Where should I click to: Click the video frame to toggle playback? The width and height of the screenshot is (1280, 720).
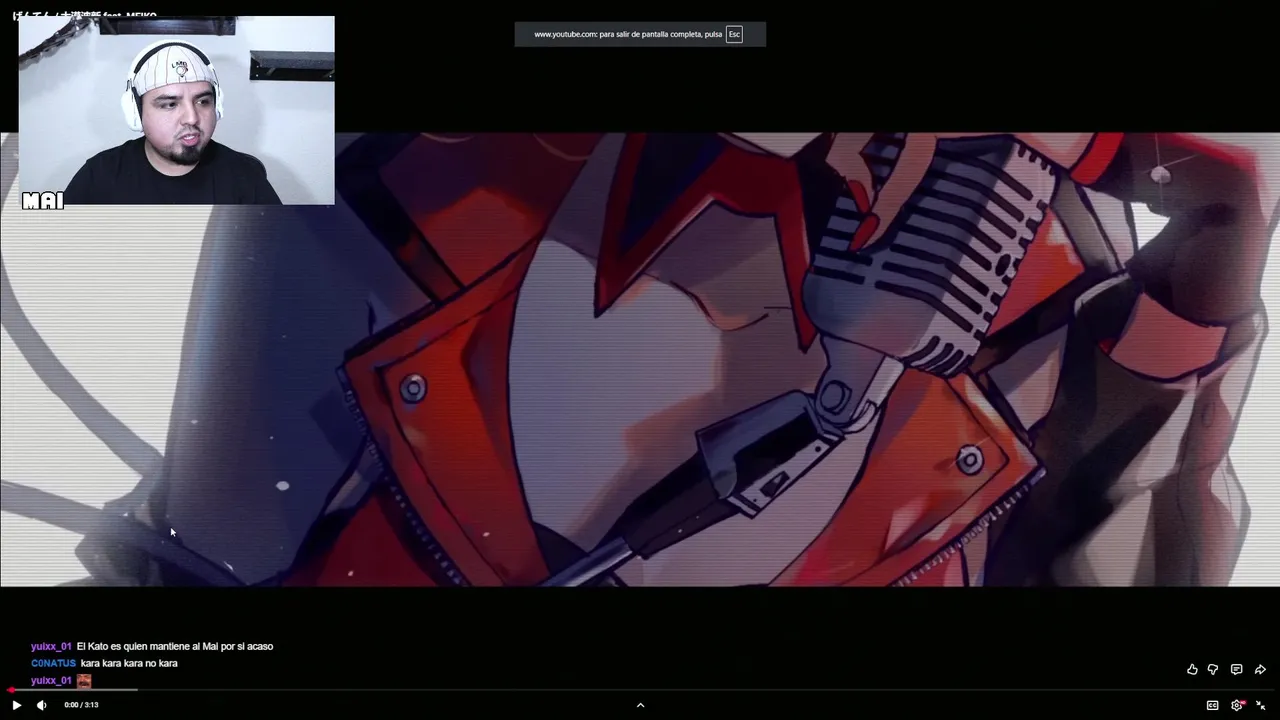point(640,360)
